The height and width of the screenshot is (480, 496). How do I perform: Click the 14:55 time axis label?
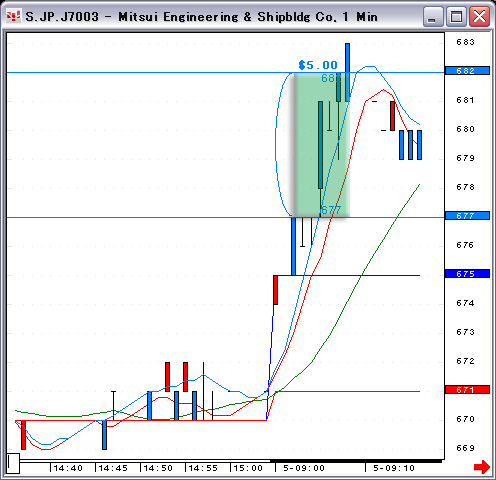pyautogui.click(x=203, y=468)
